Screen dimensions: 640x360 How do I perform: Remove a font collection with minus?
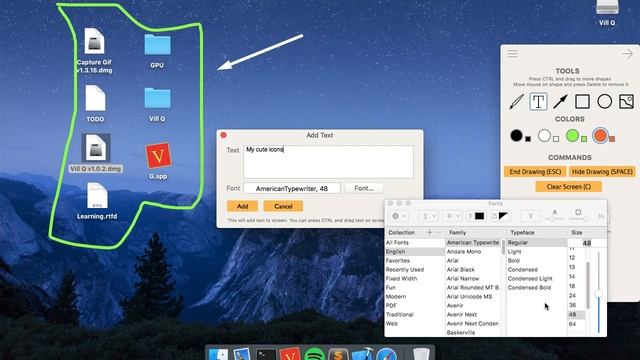[438, 232]
